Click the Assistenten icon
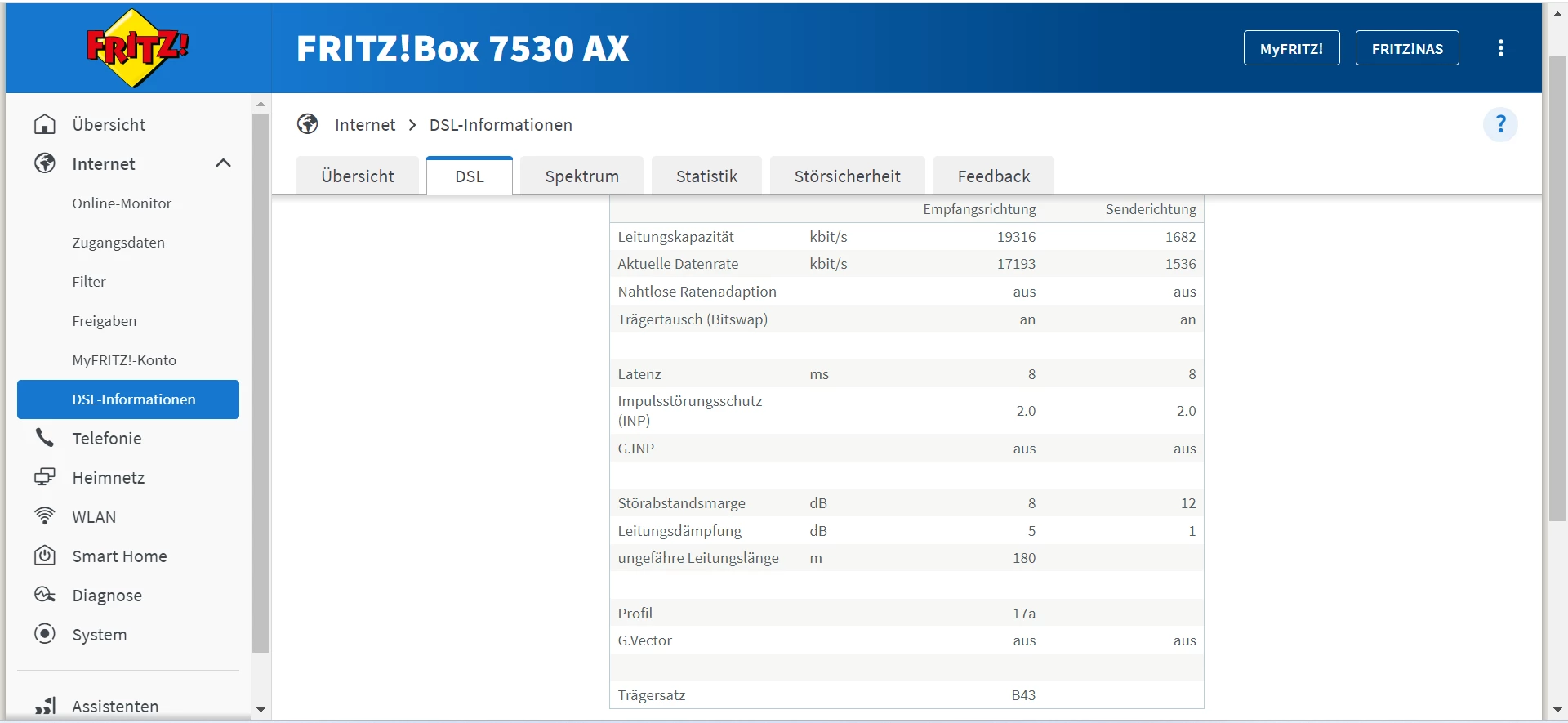Screen dimensions: 1568x723 tap(45, 706)
